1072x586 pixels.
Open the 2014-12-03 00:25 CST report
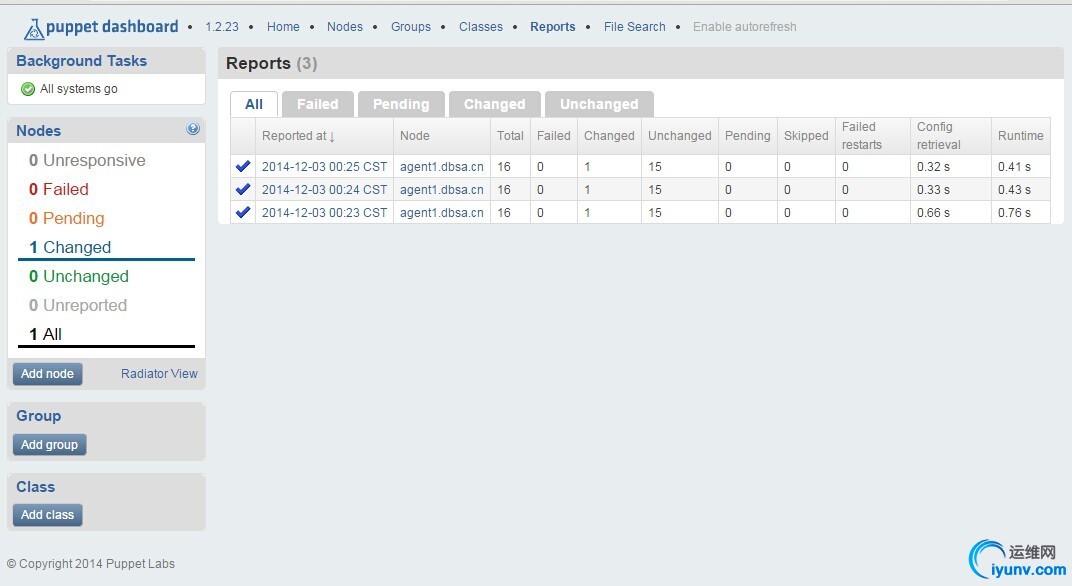324,166
